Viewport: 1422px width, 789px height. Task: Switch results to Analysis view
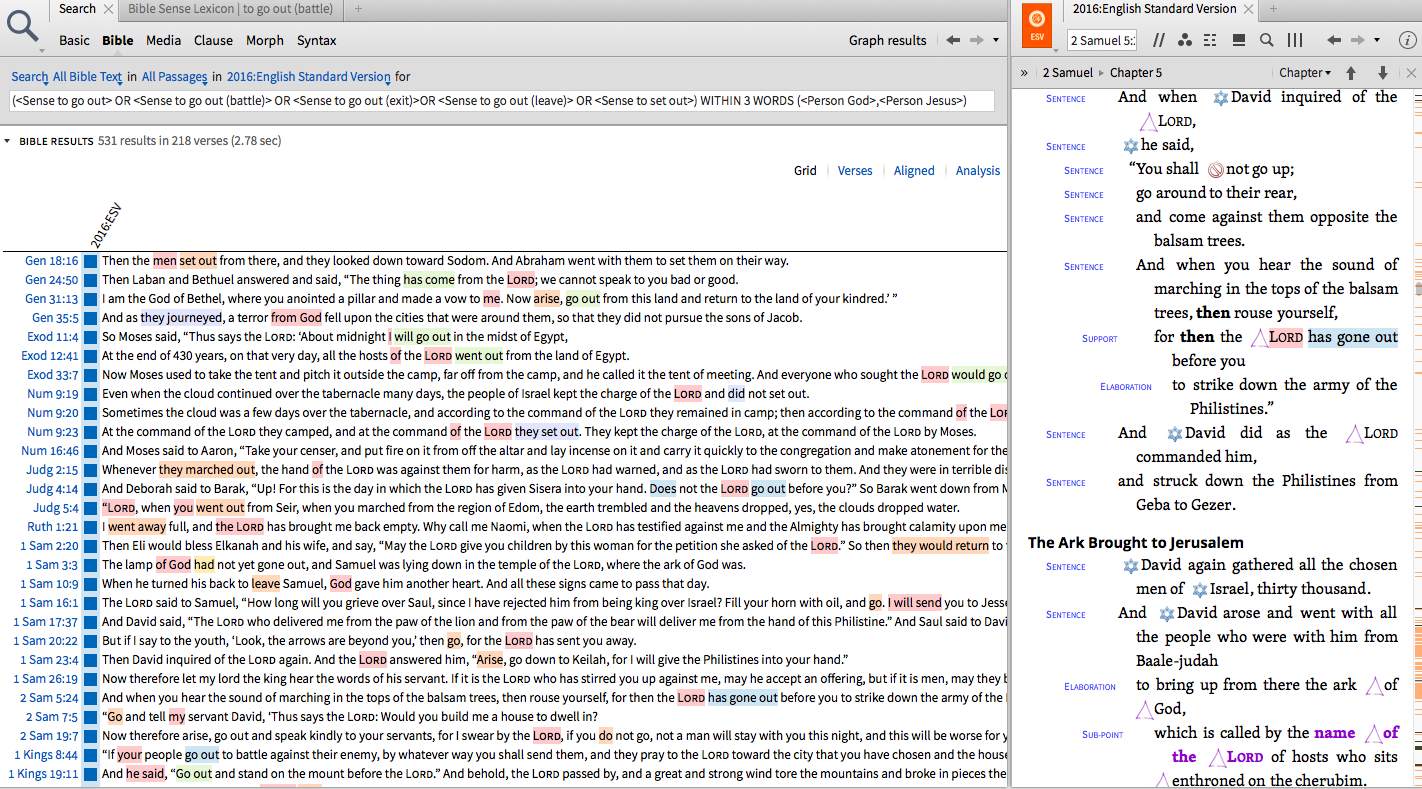click(978, 171)
